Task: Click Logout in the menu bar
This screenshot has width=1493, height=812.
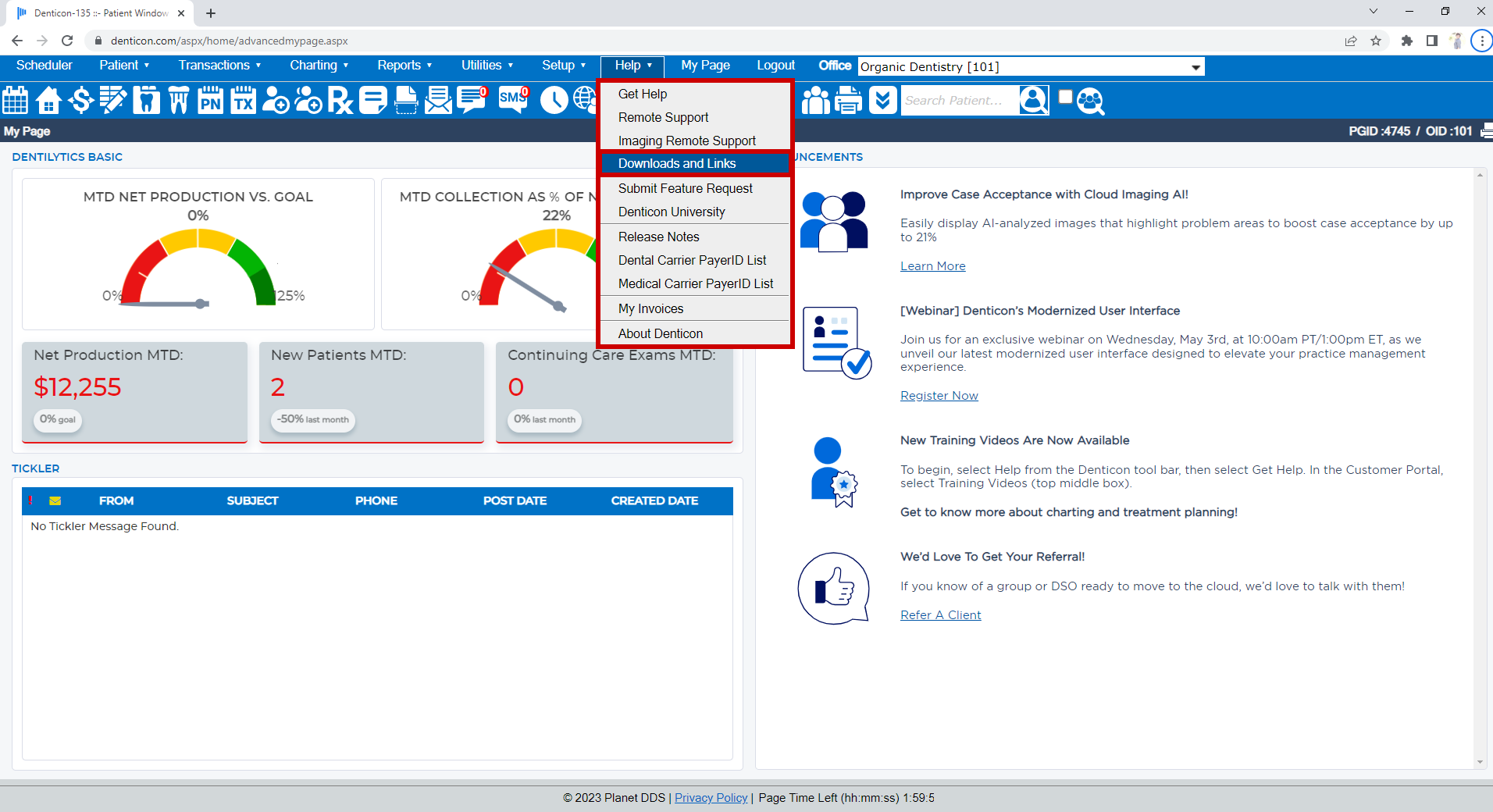Action: [775, 66]
